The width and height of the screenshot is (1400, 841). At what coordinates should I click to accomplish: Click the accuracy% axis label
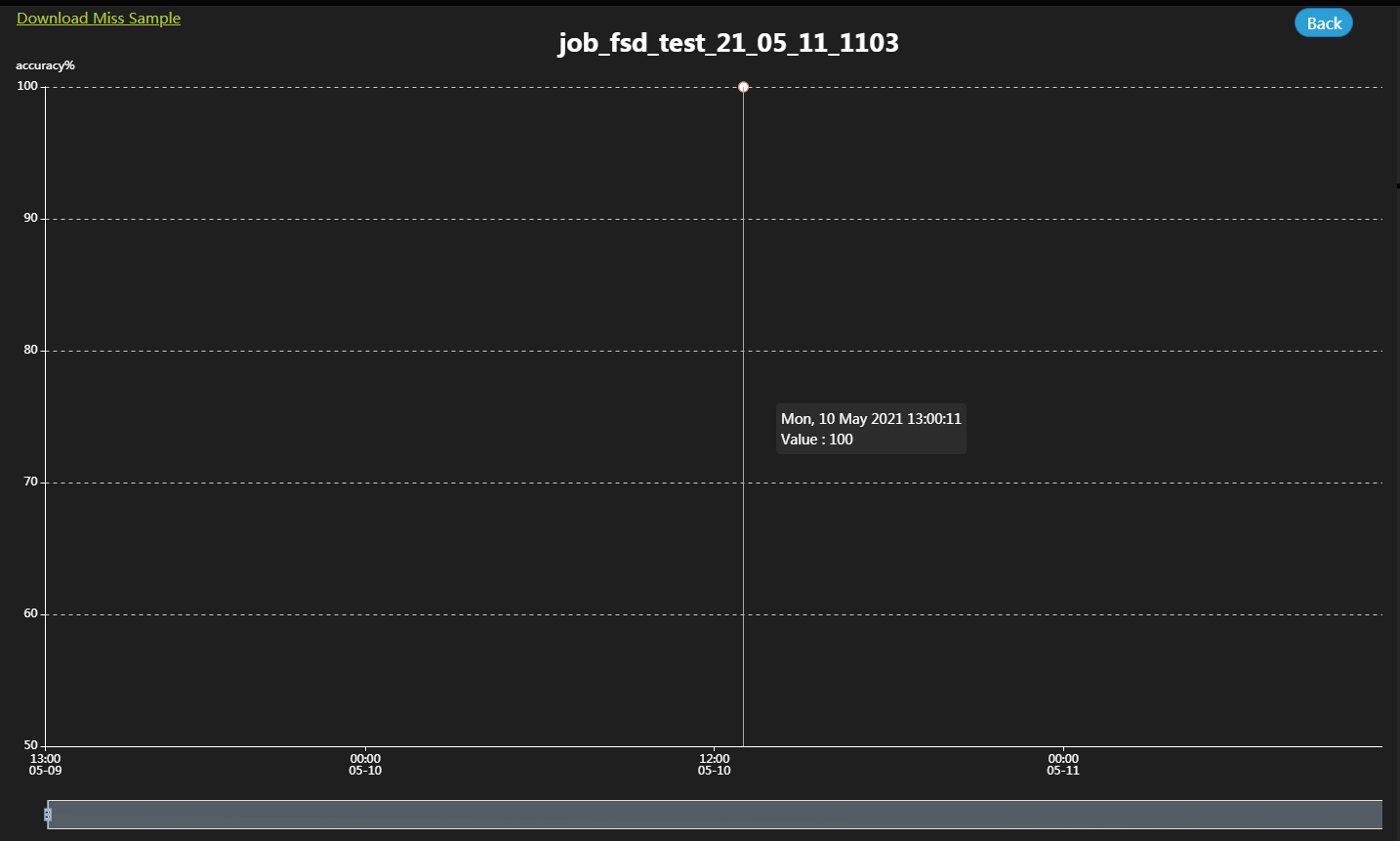45,65
